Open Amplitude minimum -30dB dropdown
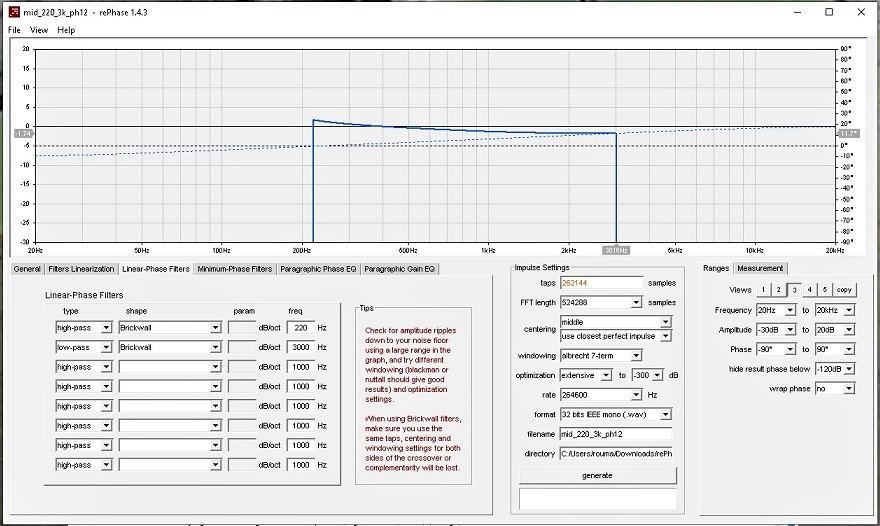This screenshot has width=880, height=526. 790,330
